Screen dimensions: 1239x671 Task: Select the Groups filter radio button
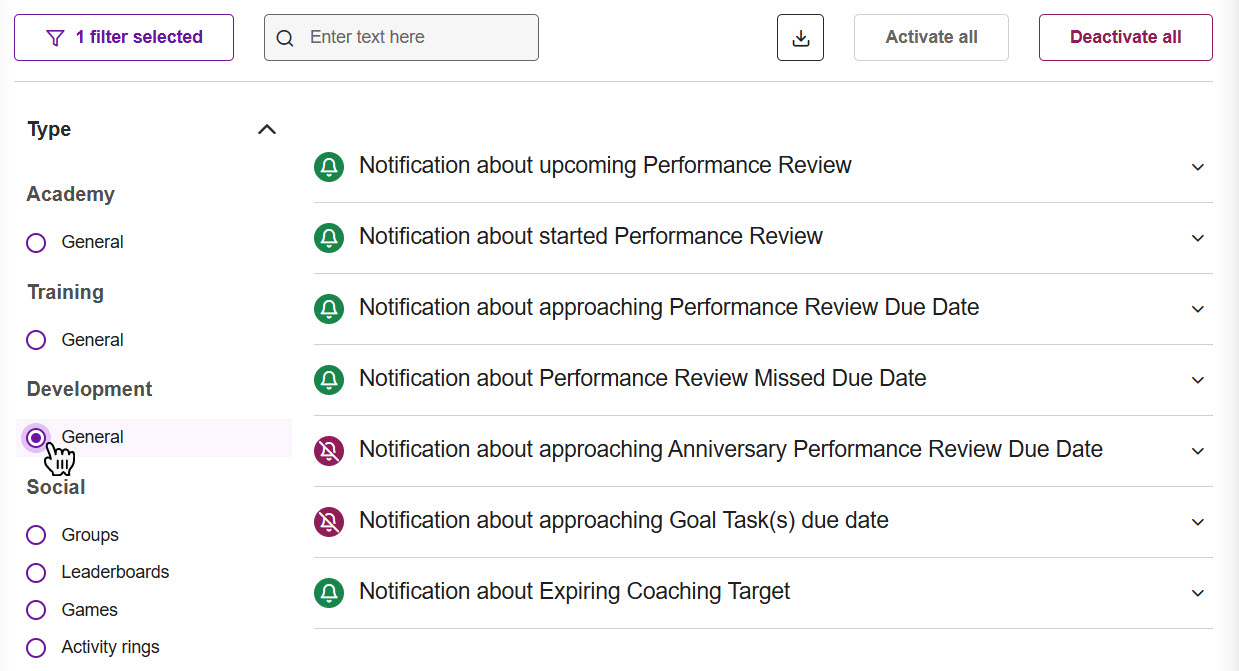point(36,535)
